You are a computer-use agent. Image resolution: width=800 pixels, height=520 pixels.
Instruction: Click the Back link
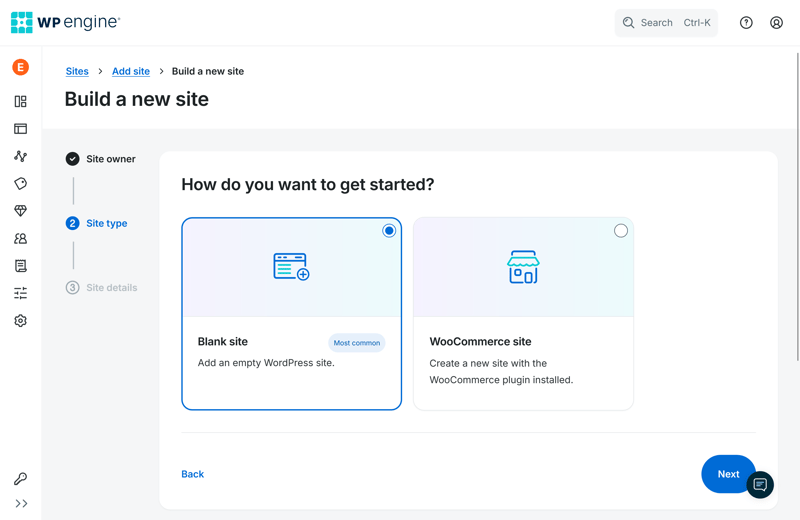coord(192,474)
